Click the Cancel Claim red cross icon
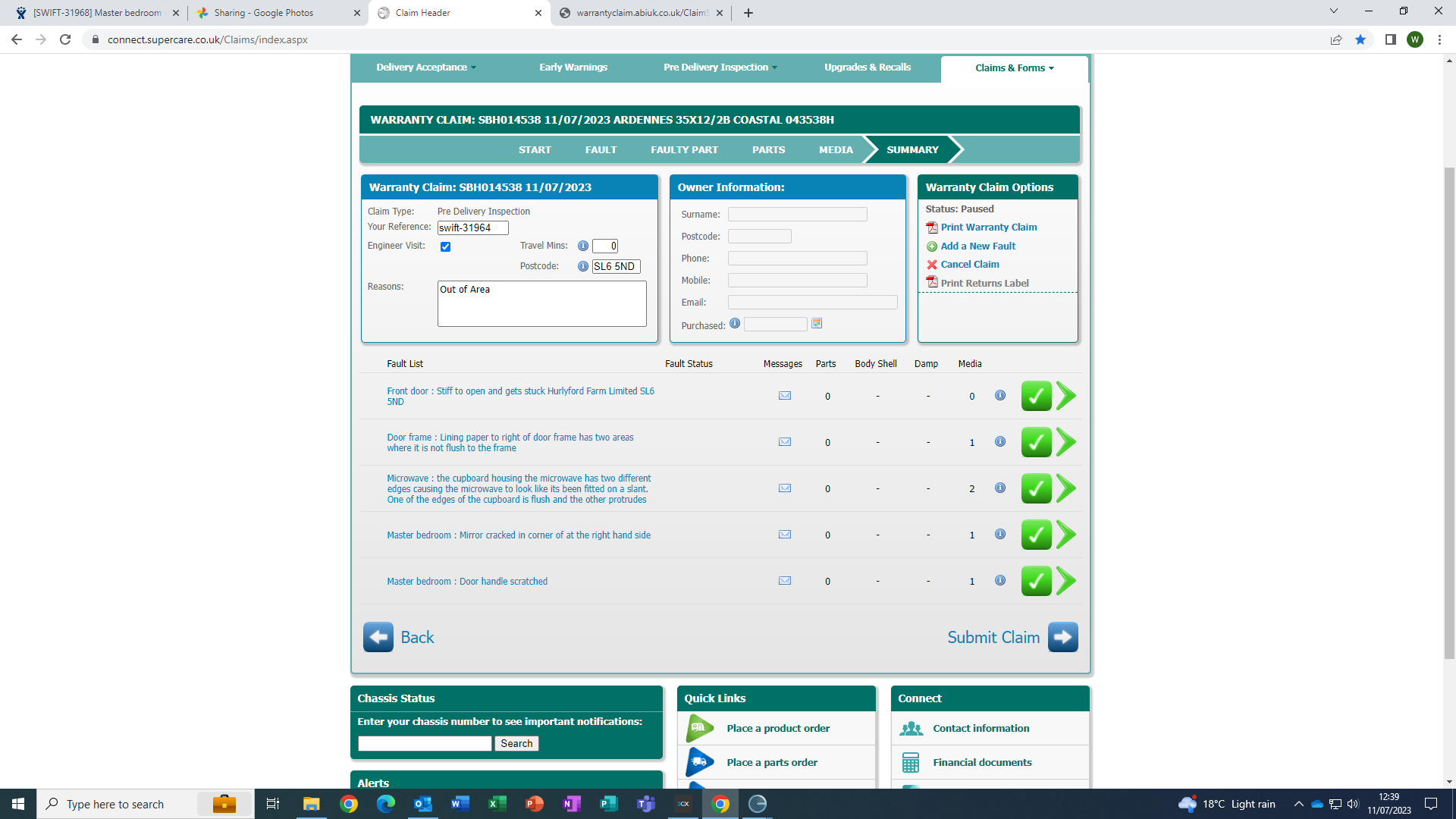1456x819 pixels. pos(932,265)
